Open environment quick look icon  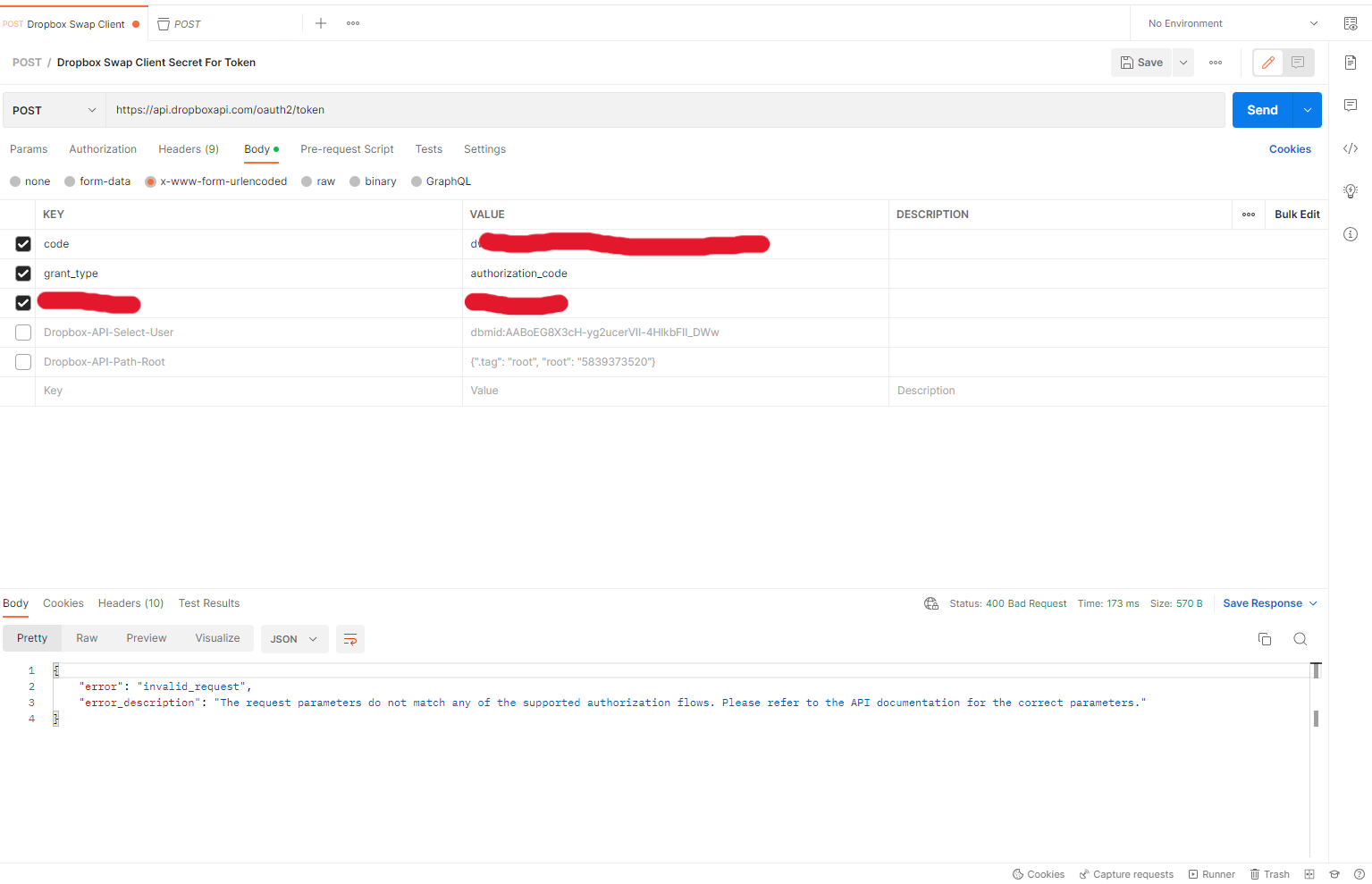(1351, 23)
